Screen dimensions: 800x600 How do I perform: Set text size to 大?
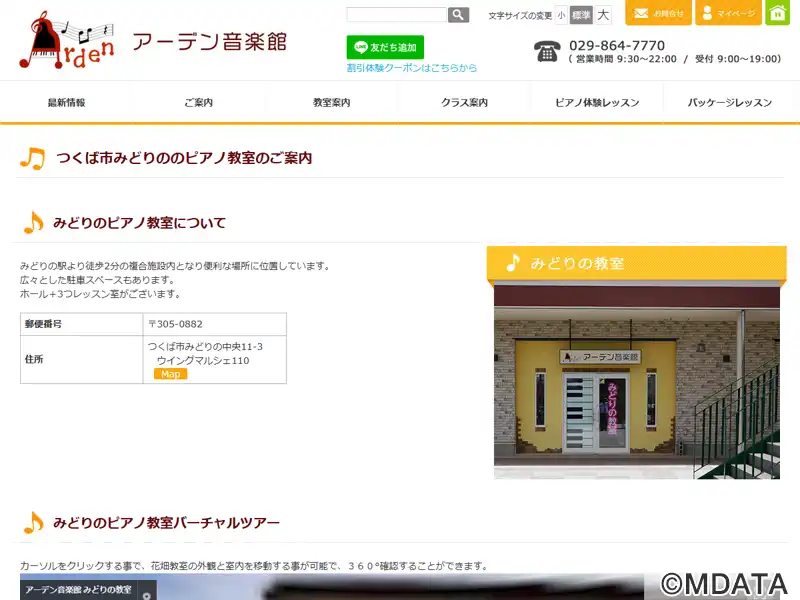[603, 15]
